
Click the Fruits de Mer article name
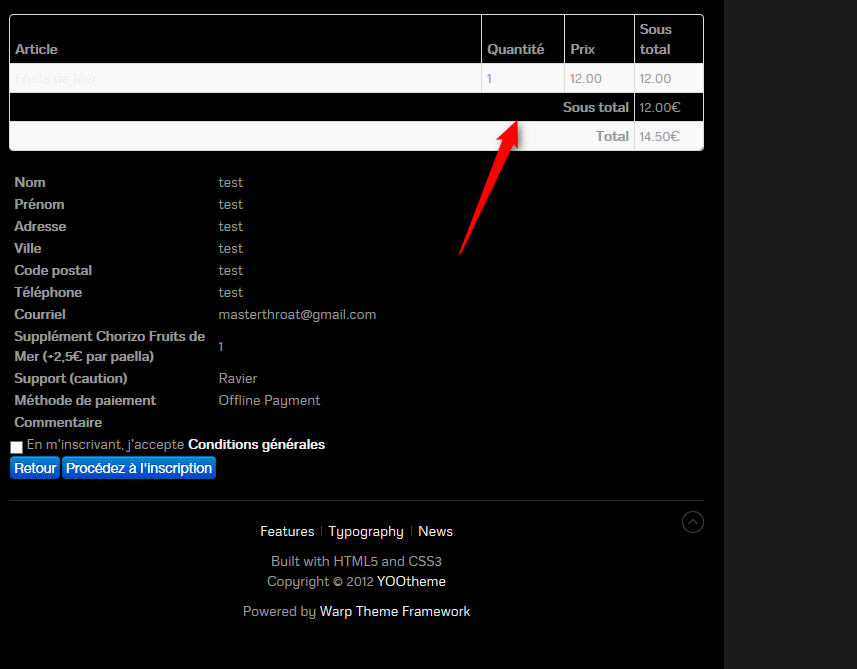tap(56, 78)
